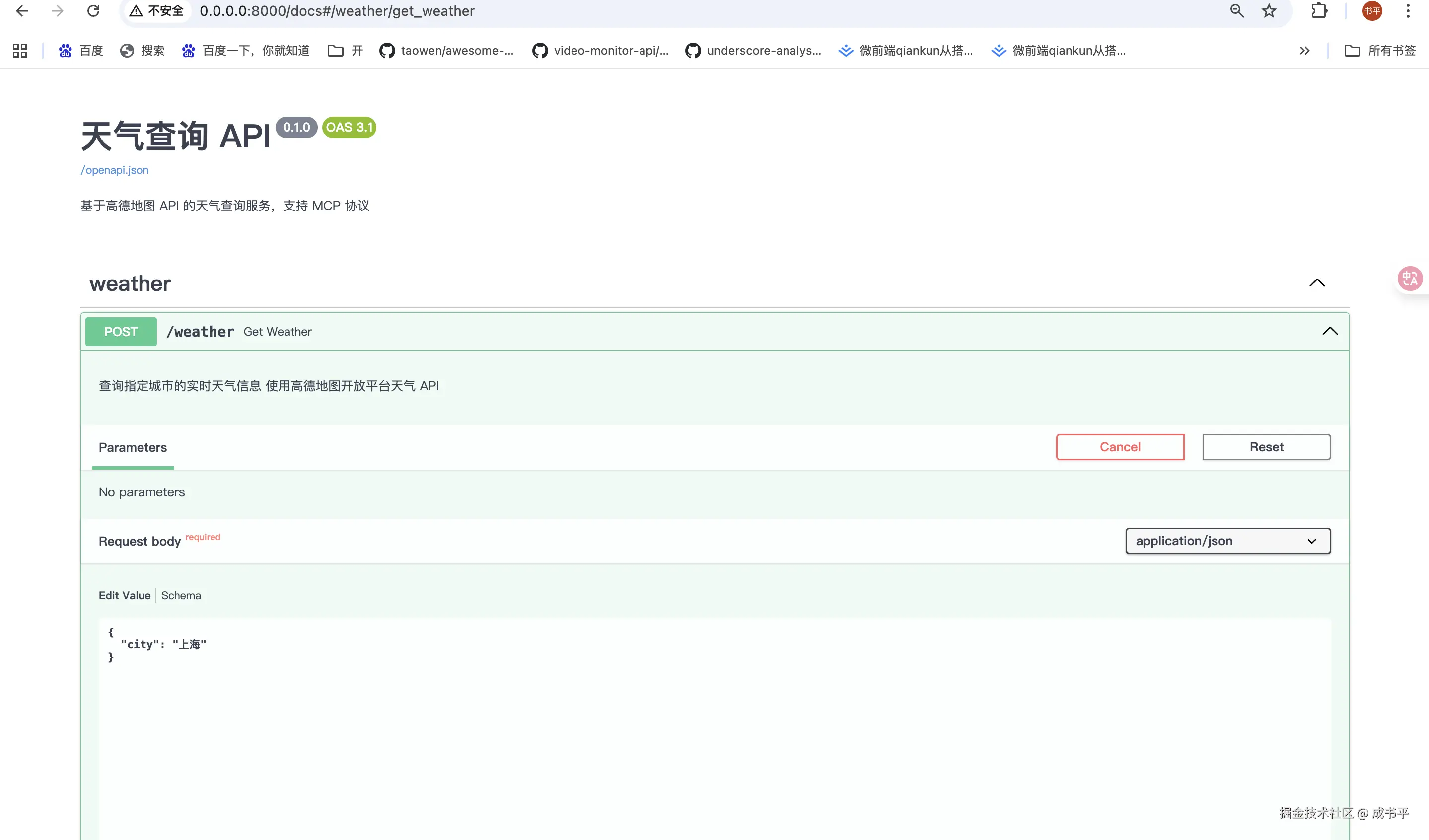Click the pink translate floating icon

[x=1409, y=279]
